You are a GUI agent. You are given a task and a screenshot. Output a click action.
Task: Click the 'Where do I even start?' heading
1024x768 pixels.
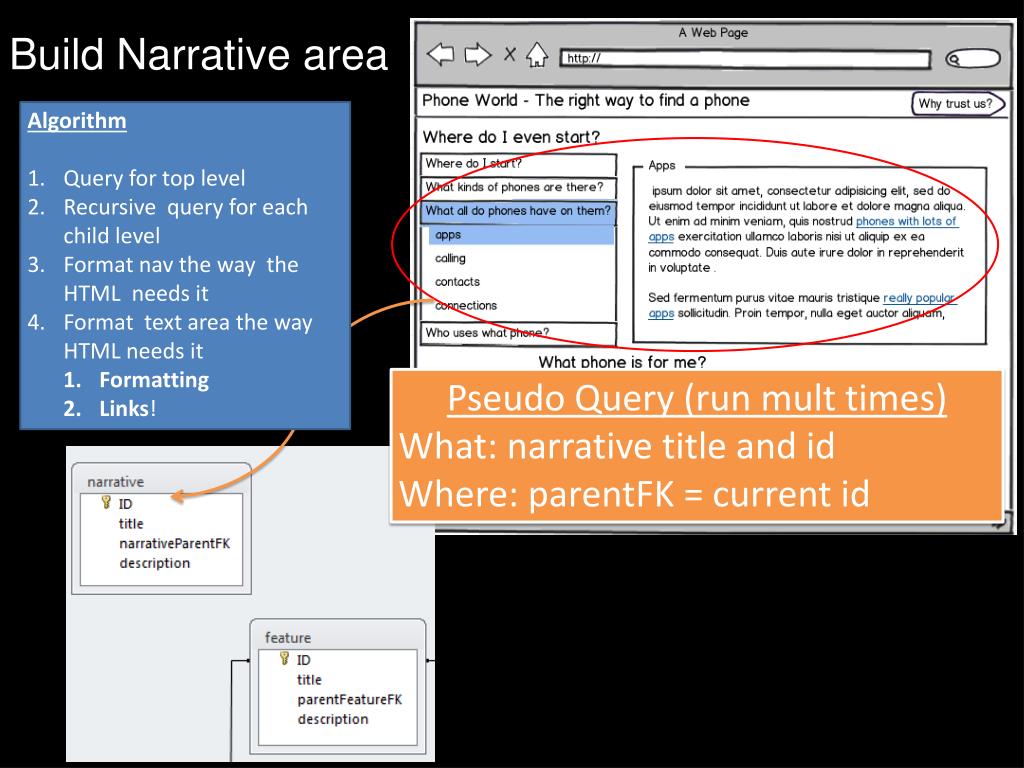(511, 137)
